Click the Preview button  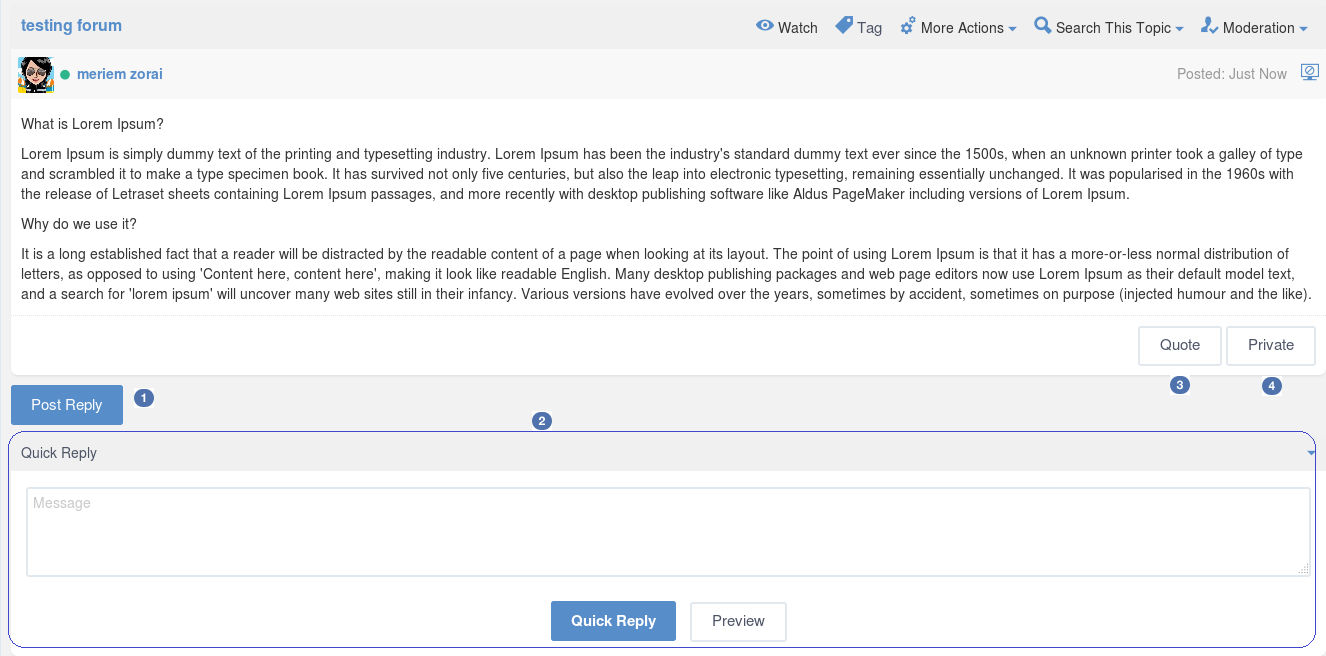click(738, 621)
